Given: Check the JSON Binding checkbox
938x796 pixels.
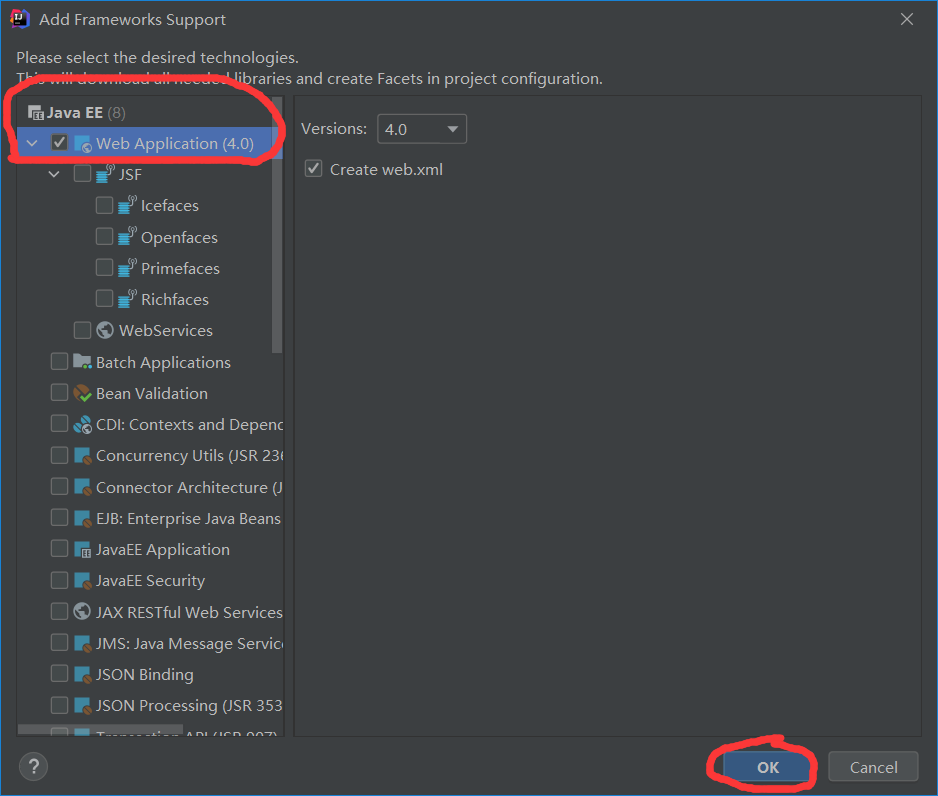Looking at the screenshot, I should coord(59,673).
